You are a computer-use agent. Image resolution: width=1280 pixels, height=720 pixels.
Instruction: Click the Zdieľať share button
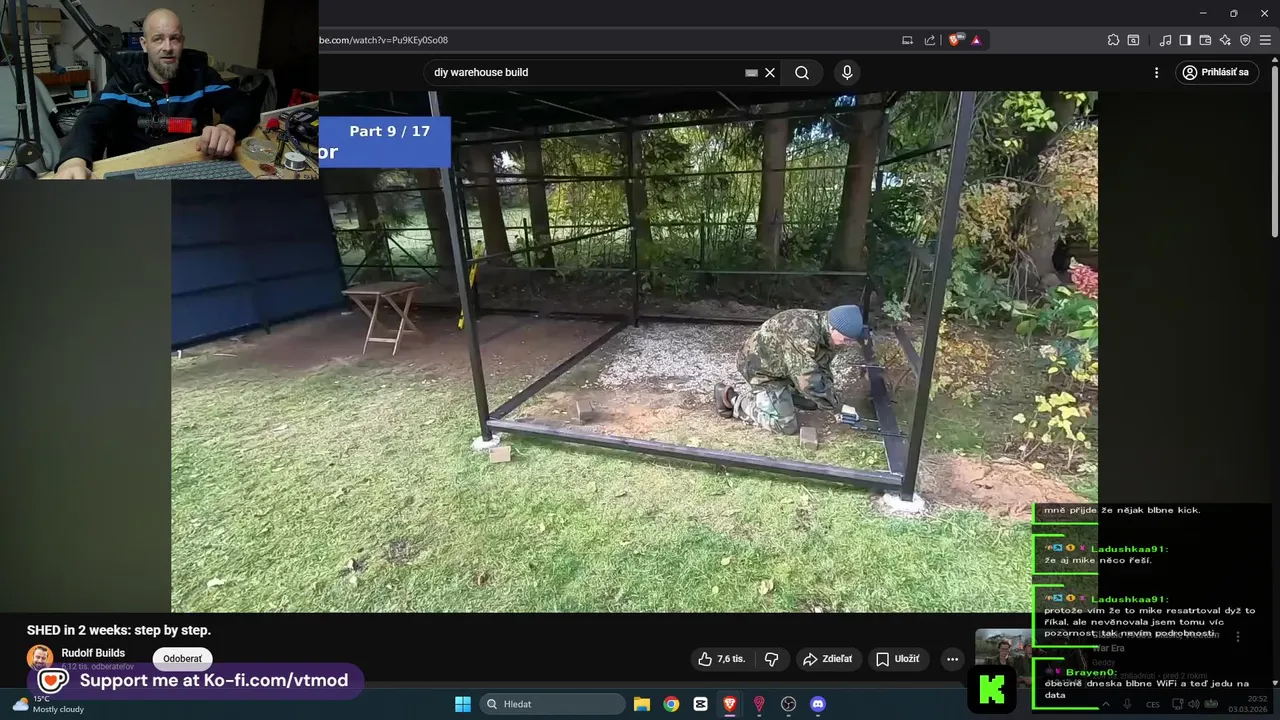pos(828,659)
